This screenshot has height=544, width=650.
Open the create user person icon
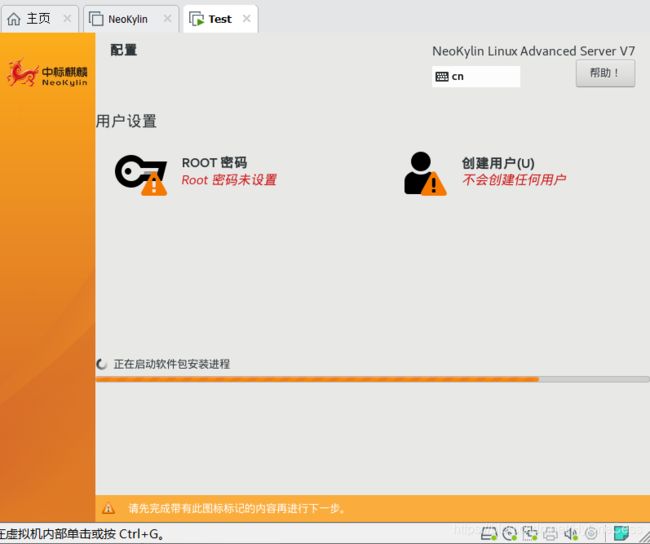pos(425,174)
